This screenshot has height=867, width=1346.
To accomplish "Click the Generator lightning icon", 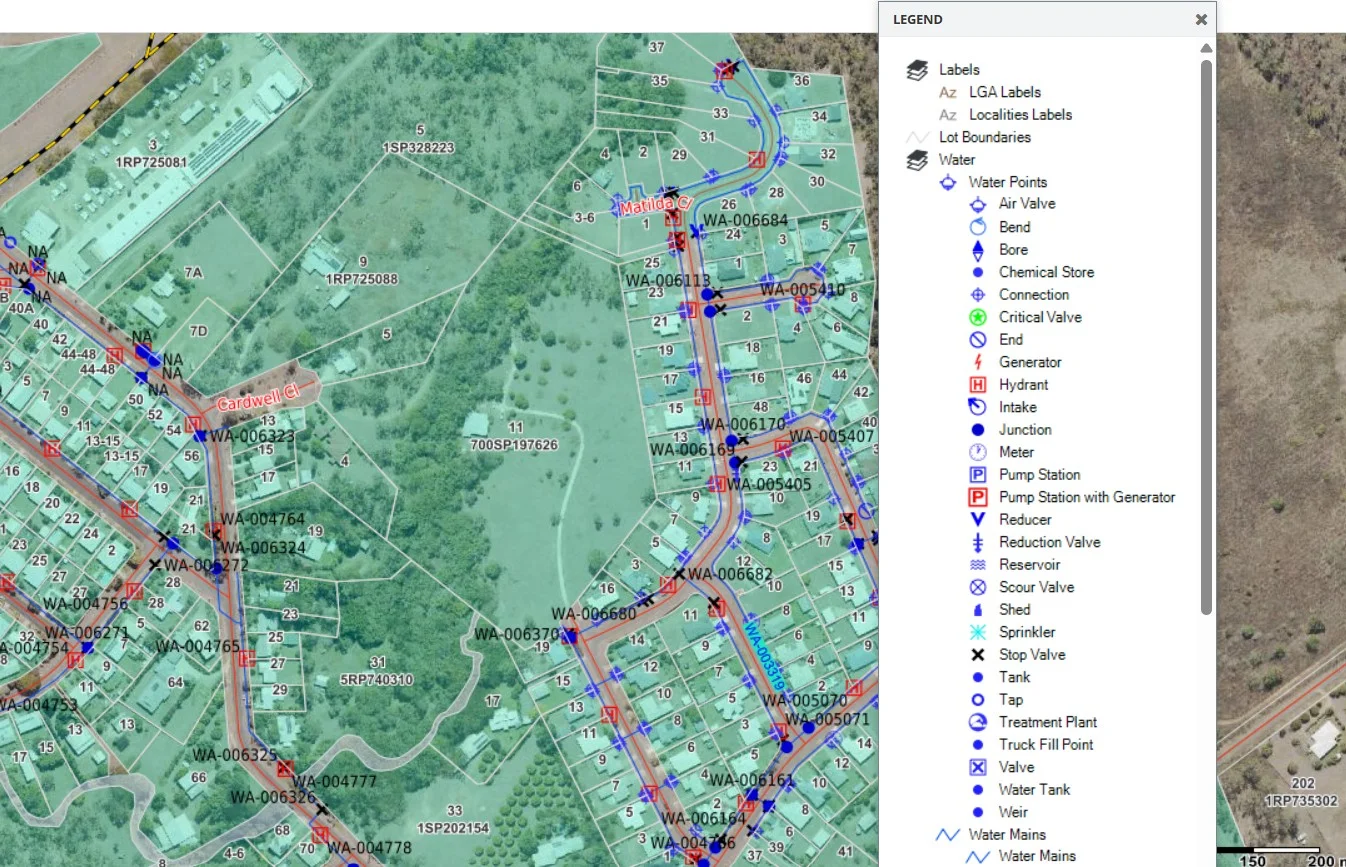I will click(x=978, y=362).
